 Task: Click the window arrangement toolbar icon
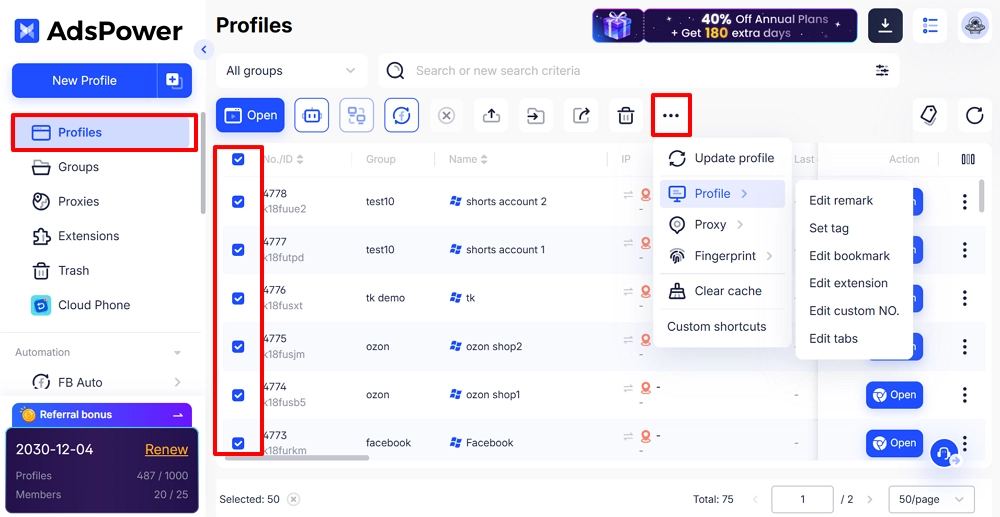357,115
